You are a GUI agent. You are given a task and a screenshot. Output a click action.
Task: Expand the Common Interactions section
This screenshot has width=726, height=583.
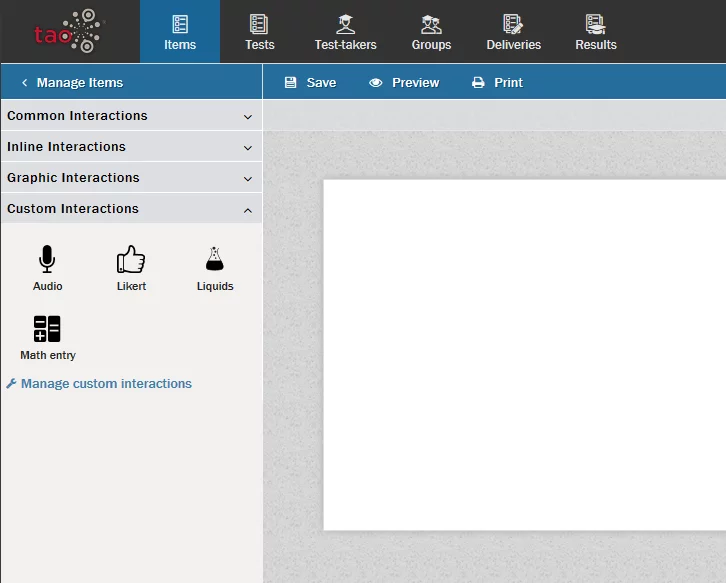[x=131, y=116]
